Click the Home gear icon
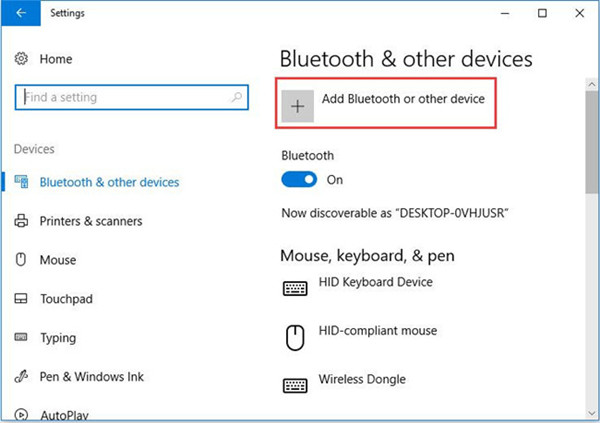The height and width of the screenshot is (423, 600). (x=21, y=59)
